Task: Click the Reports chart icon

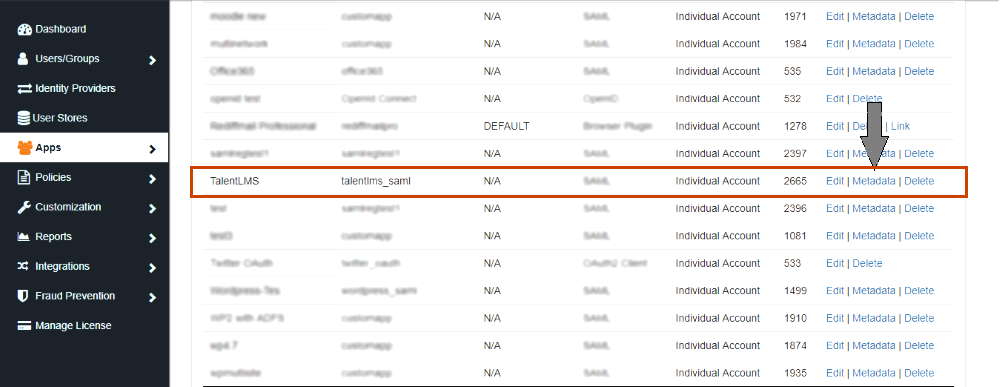Action: 24,237
